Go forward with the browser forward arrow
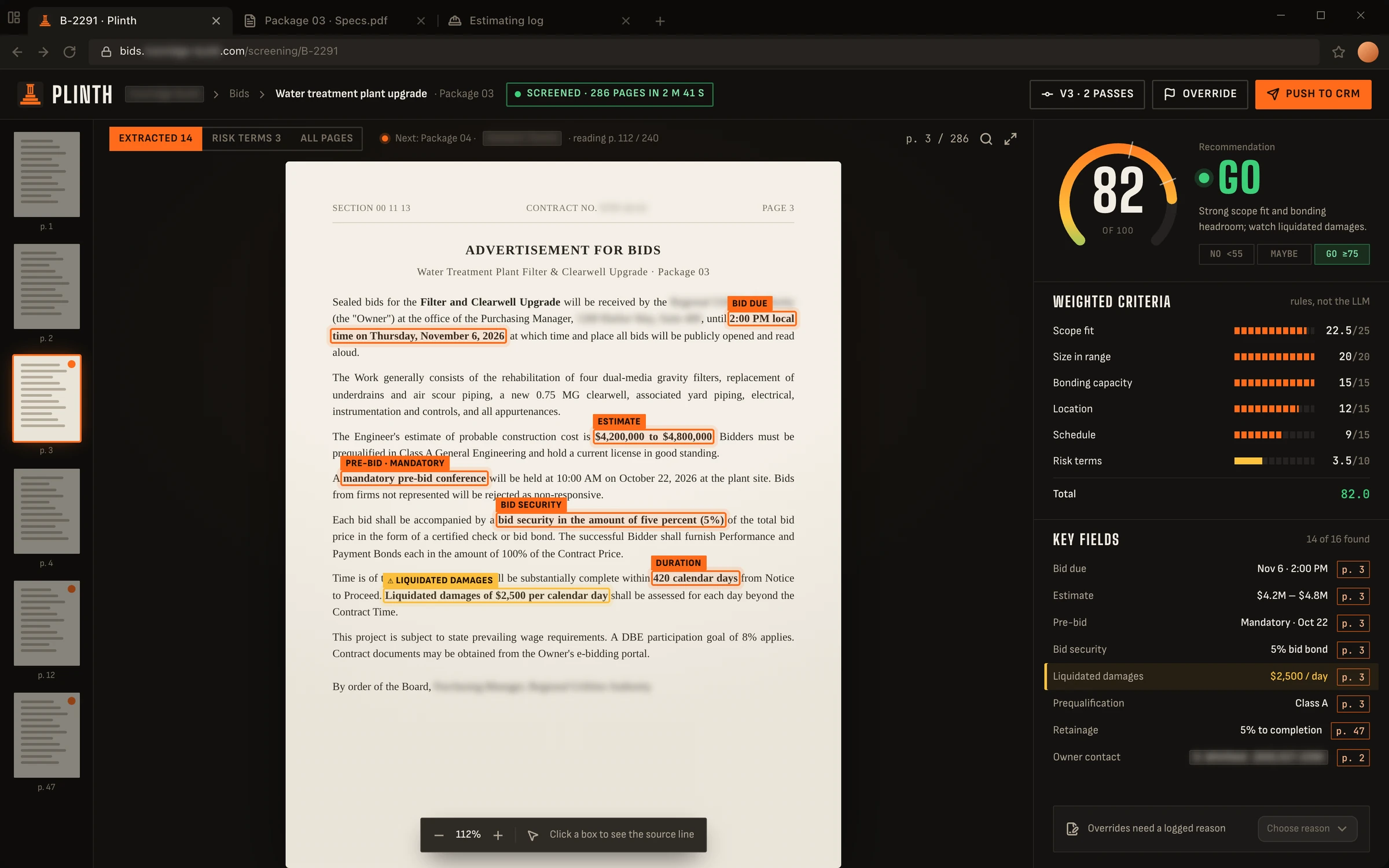The image size is (1389, 868). (43, 52)
